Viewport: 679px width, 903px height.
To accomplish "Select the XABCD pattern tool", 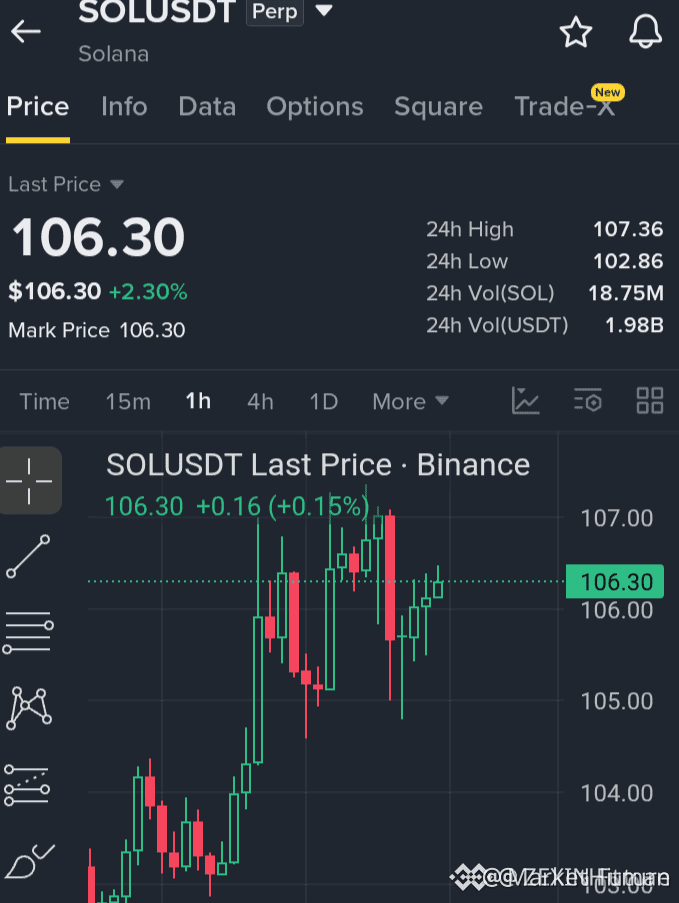I will [x=29, y=708].
